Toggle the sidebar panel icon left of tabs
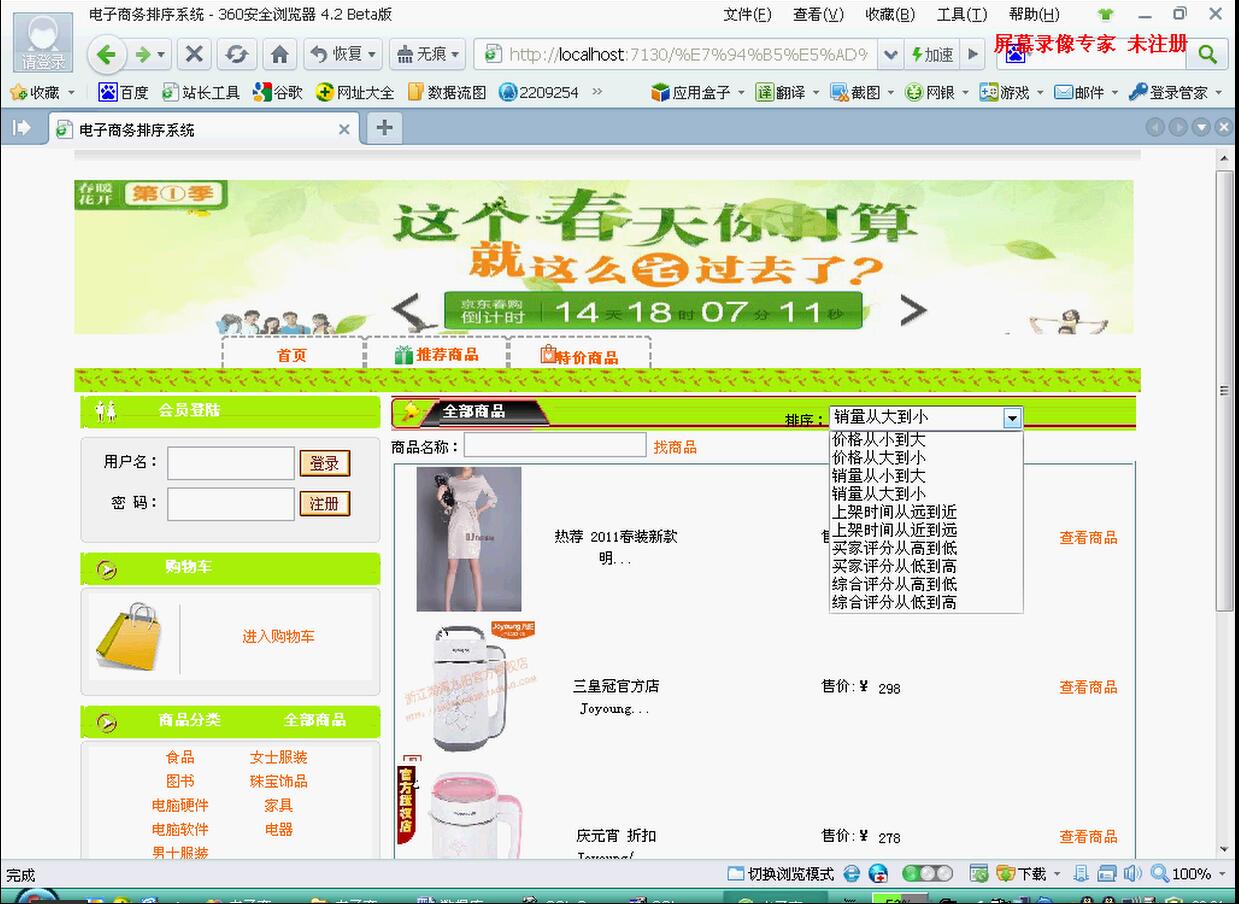Image resolution: width=1239 pixels, height=904 pixels. tap(21, 128)
